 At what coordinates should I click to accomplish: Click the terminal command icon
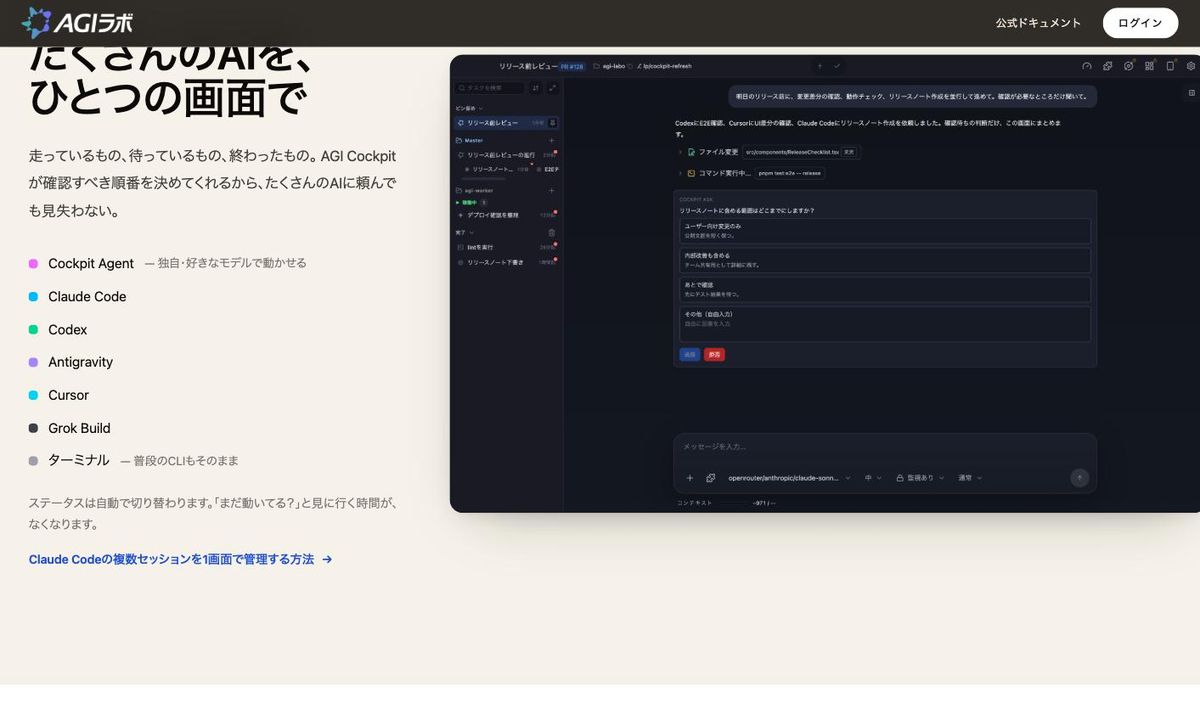click(691, 173)
